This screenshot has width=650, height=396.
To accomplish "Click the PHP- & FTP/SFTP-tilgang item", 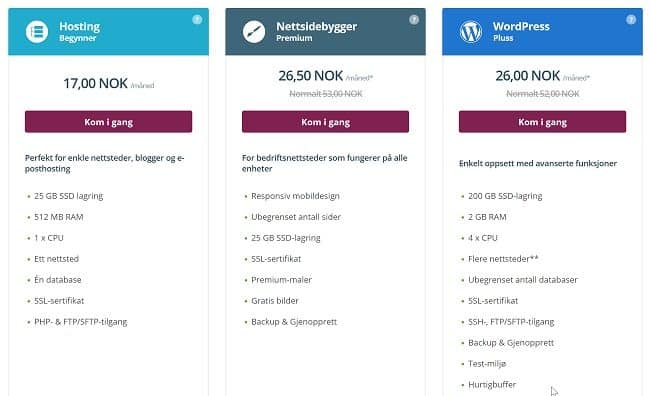I will point(80,322).
